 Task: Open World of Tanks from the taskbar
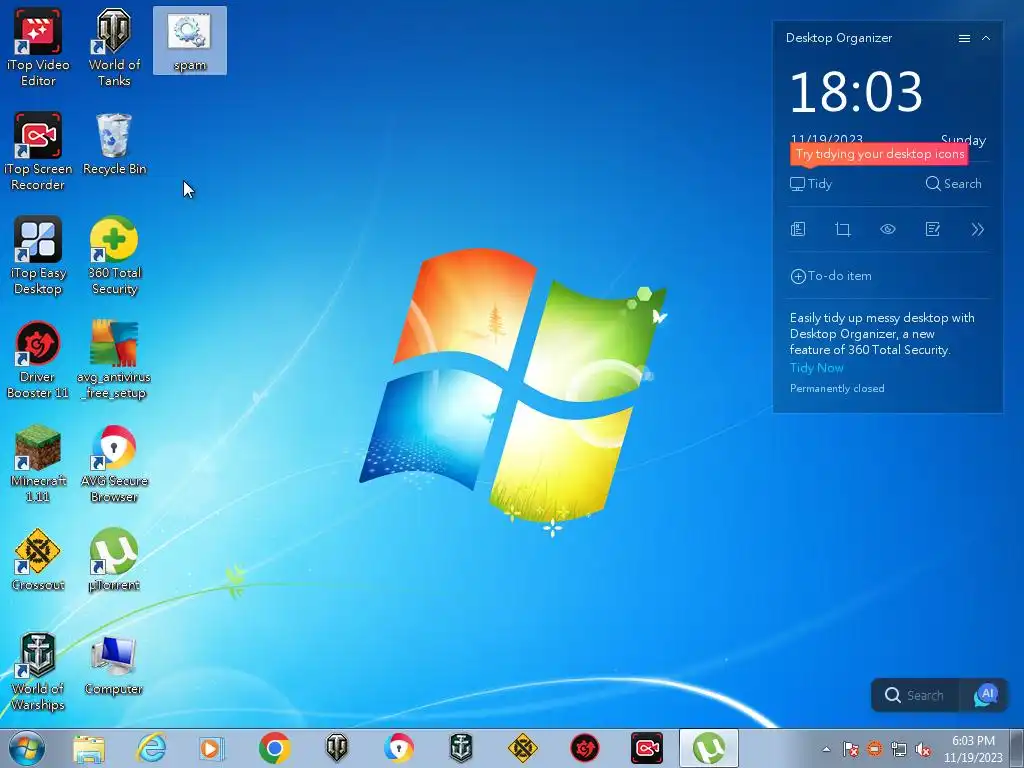[x=336, y=748]
